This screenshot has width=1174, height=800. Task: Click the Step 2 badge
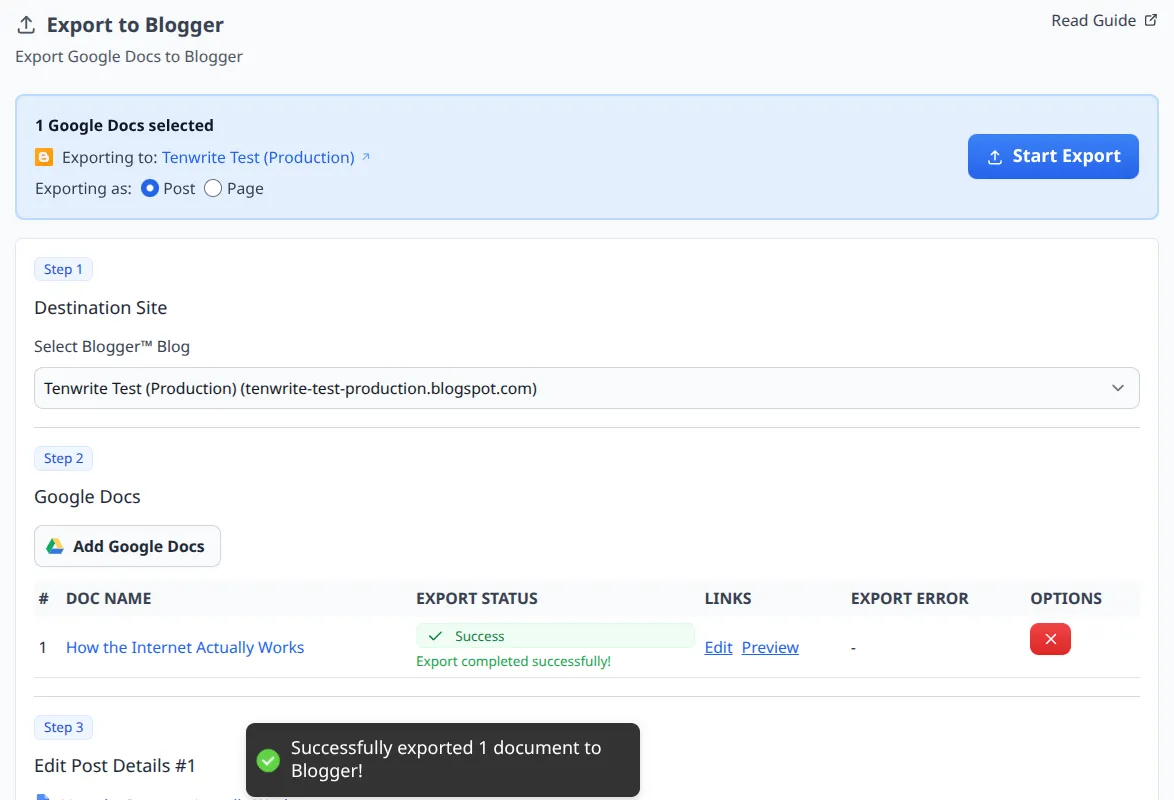[x=63, y=458]
